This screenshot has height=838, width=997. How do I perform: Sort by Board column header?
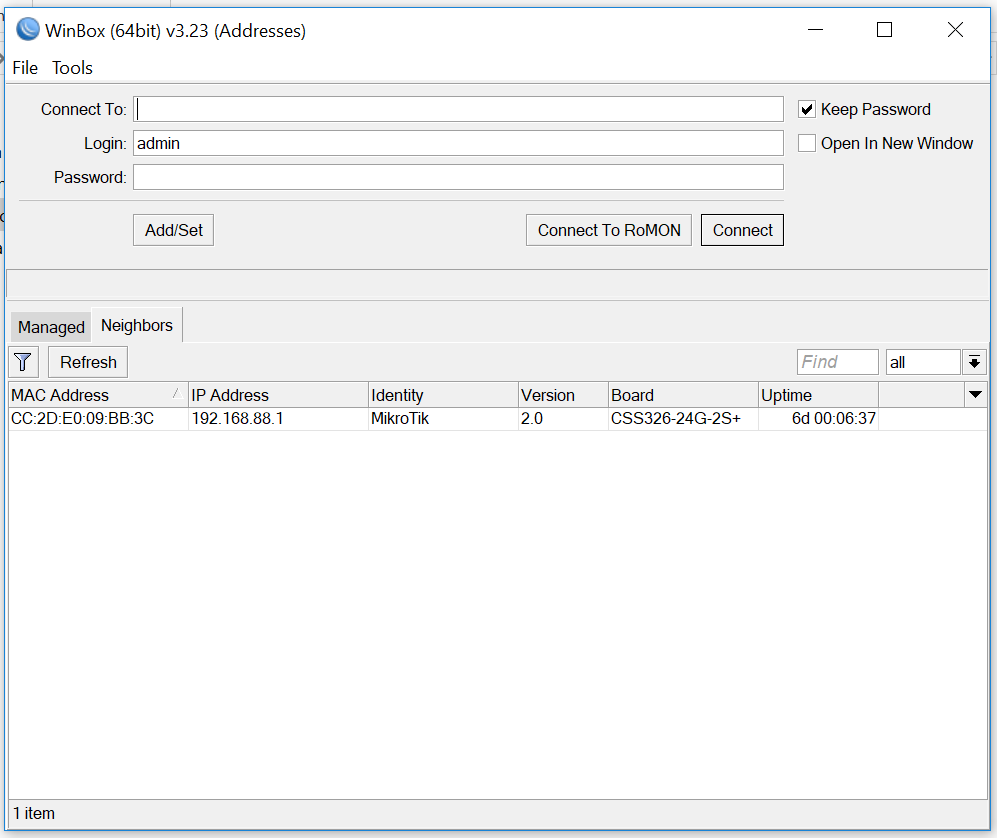coord(684,395)
